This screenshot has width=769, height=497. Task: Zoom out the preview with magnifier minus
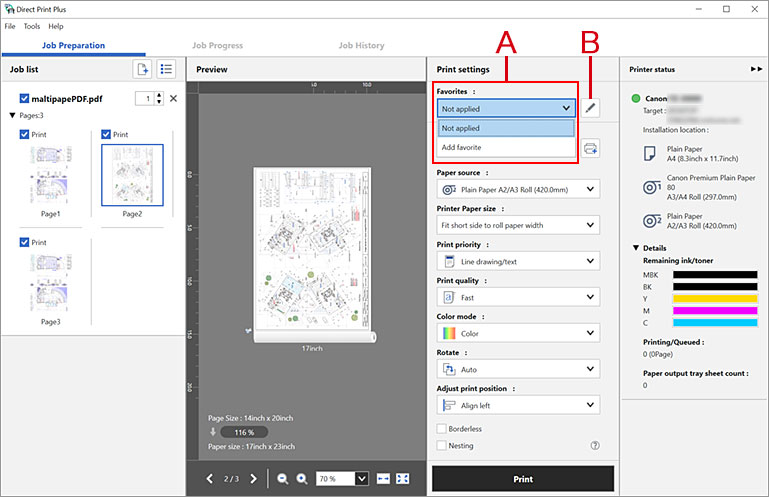coord(284,479)
